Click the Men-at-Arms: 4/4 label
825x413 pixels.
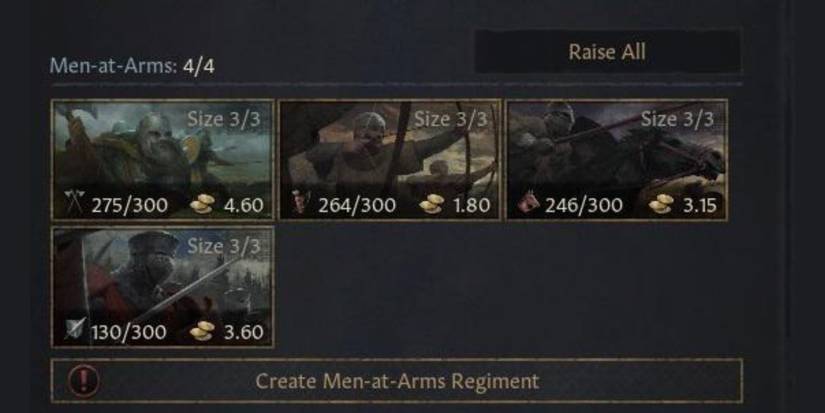tap(133, 67)
